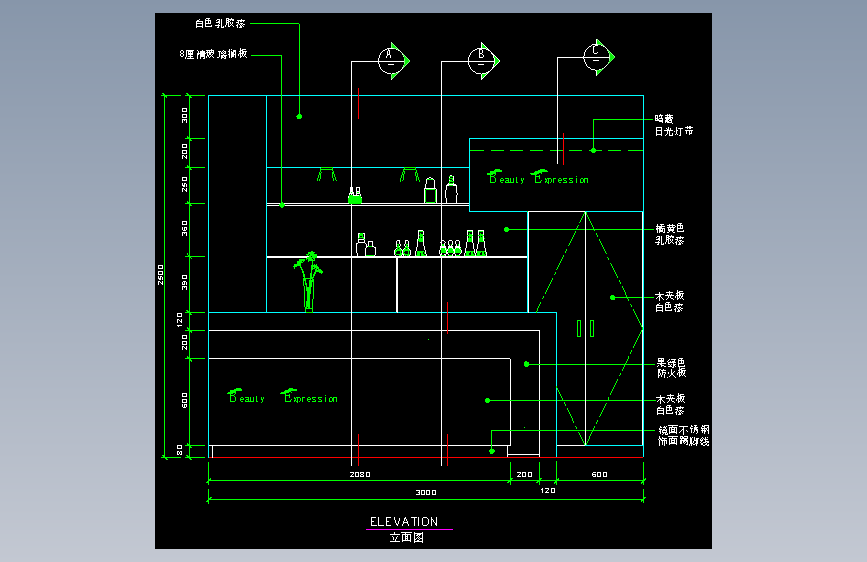Select the 橘黄色乳胶漆 annotation label

tap(670, 234)
